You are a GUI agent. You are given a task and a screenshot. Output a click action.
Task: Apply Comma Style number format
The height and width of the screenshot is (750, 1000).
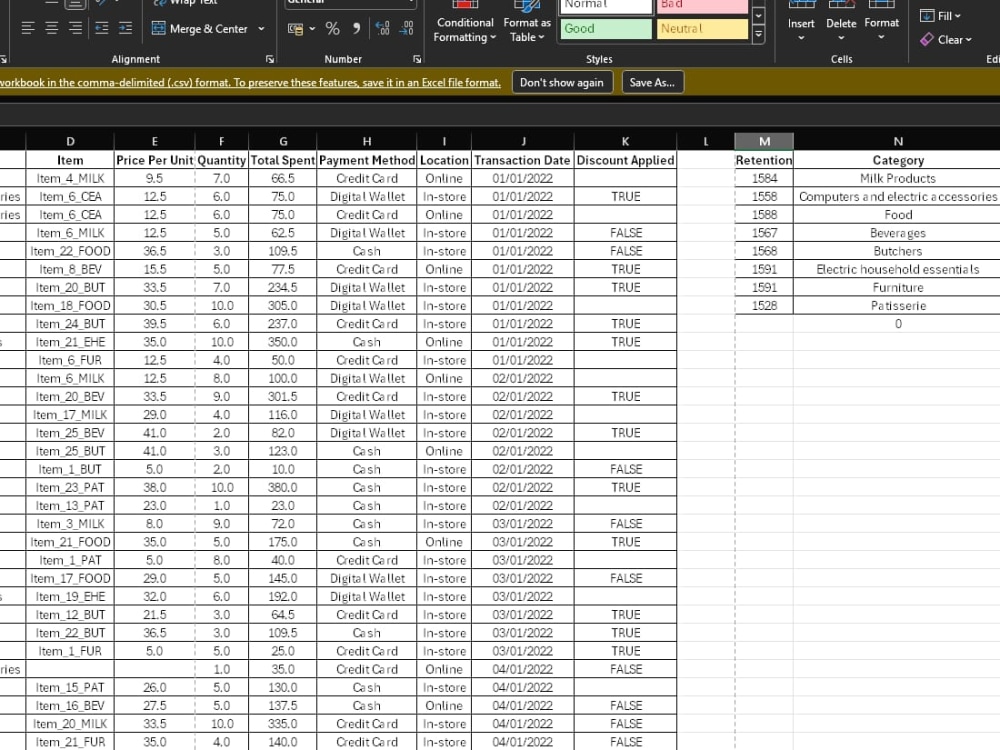tap(357, 29)
